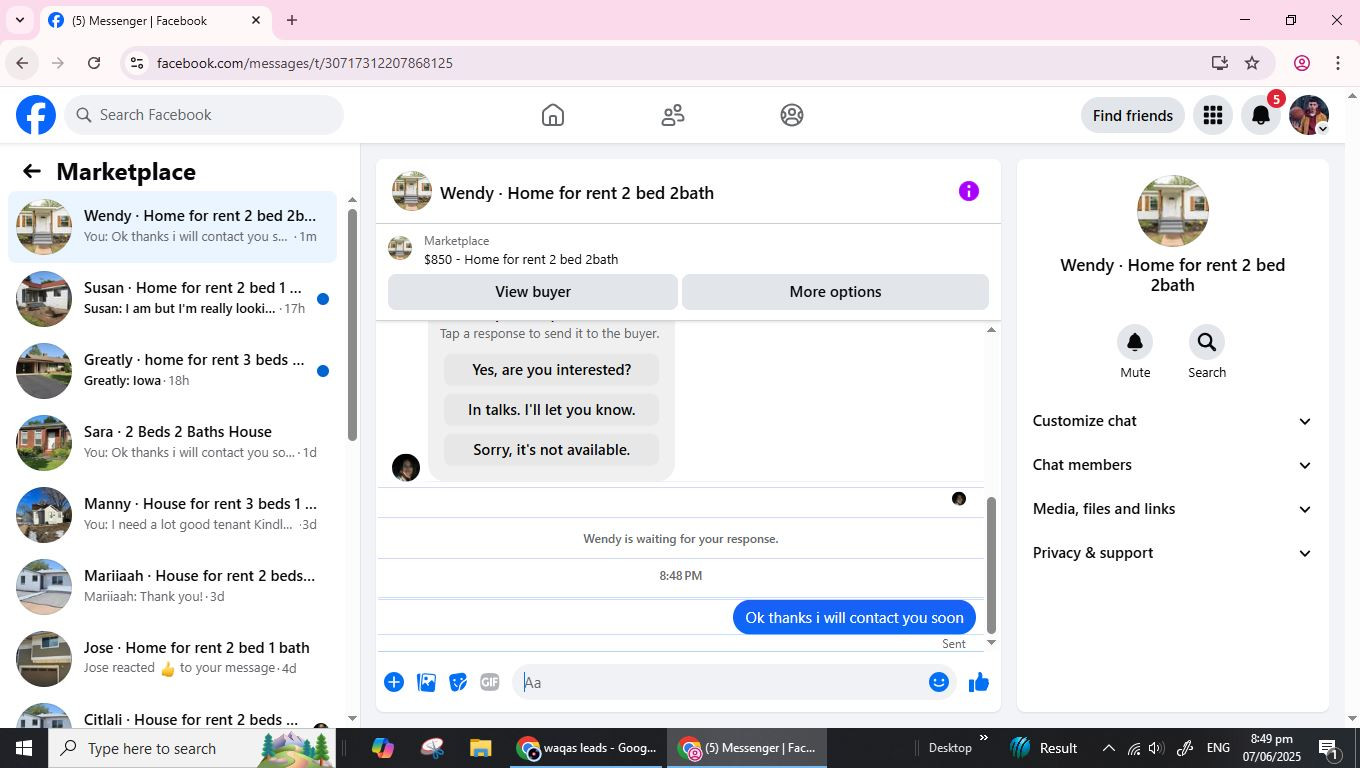
Task: Open Chrome three-dot menu
Action: click(1338, 63)
